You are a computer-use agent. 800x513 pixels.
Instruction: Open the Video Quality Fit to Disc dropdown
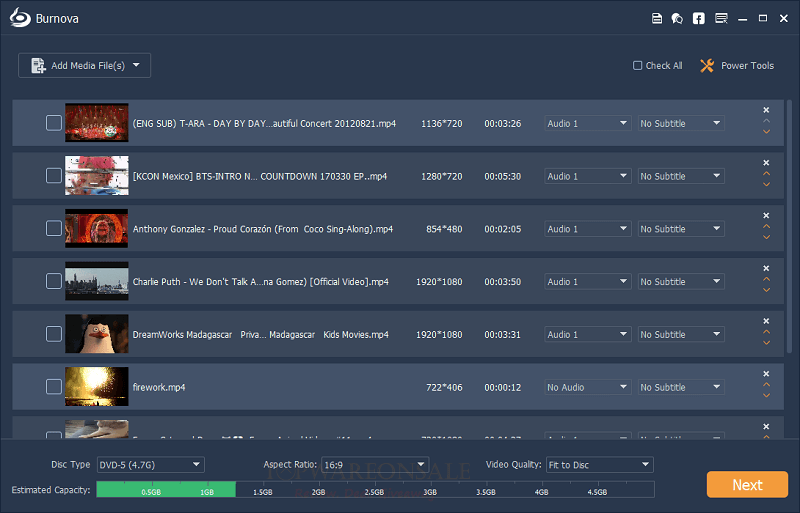point(599,465)
